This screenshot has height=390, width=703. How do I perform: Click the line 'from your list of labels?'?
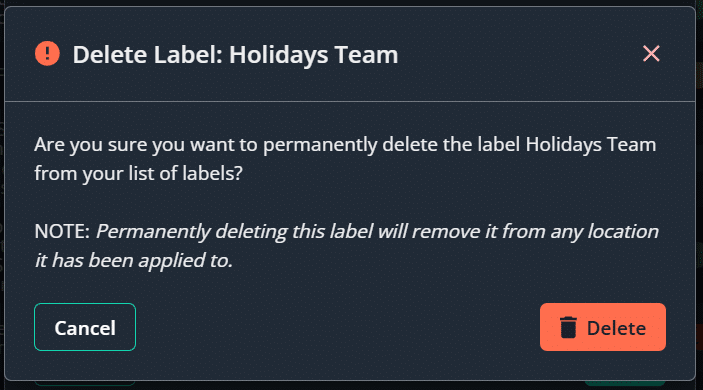tap(139, 173)
